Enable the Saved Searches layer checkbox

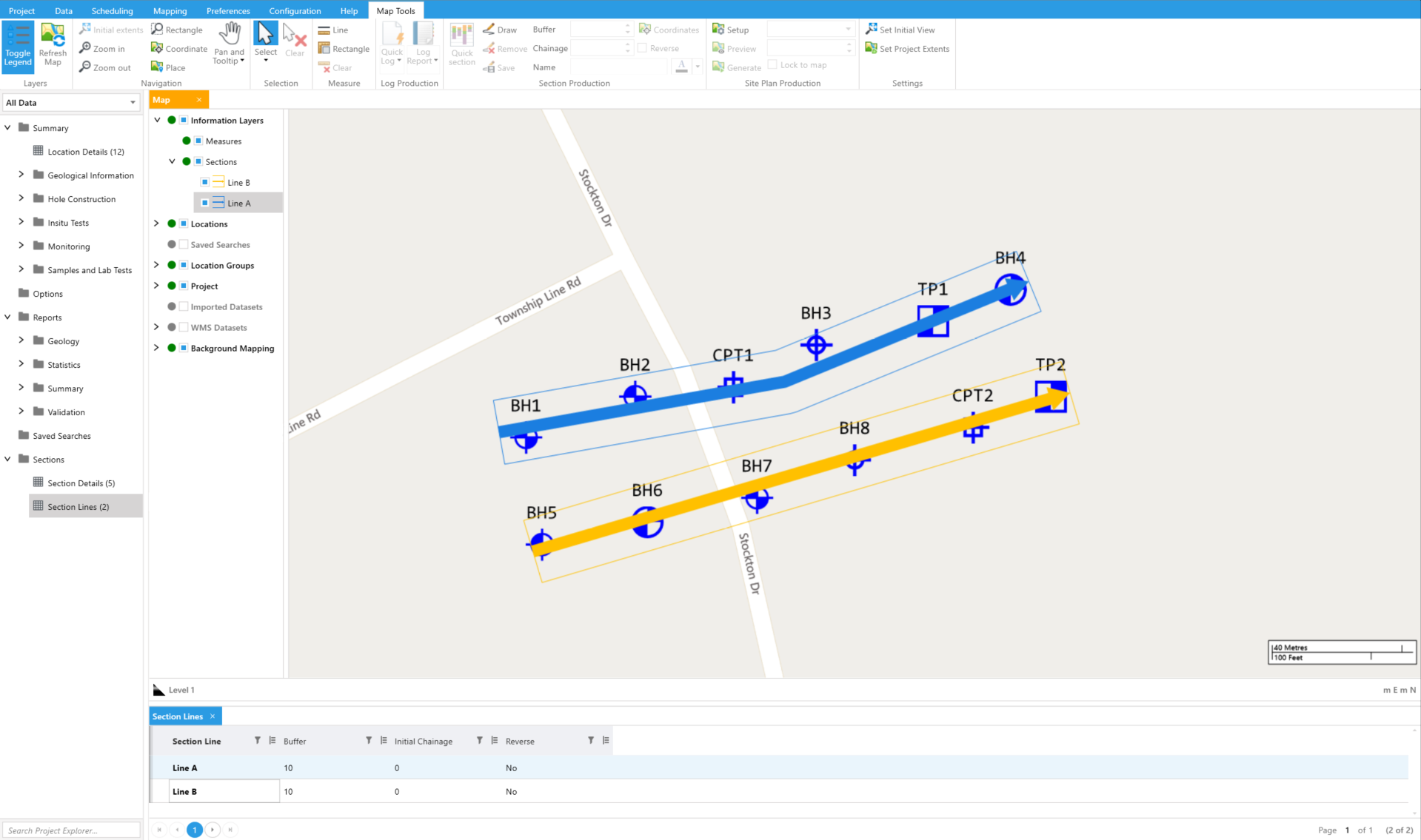click(184, 244)
